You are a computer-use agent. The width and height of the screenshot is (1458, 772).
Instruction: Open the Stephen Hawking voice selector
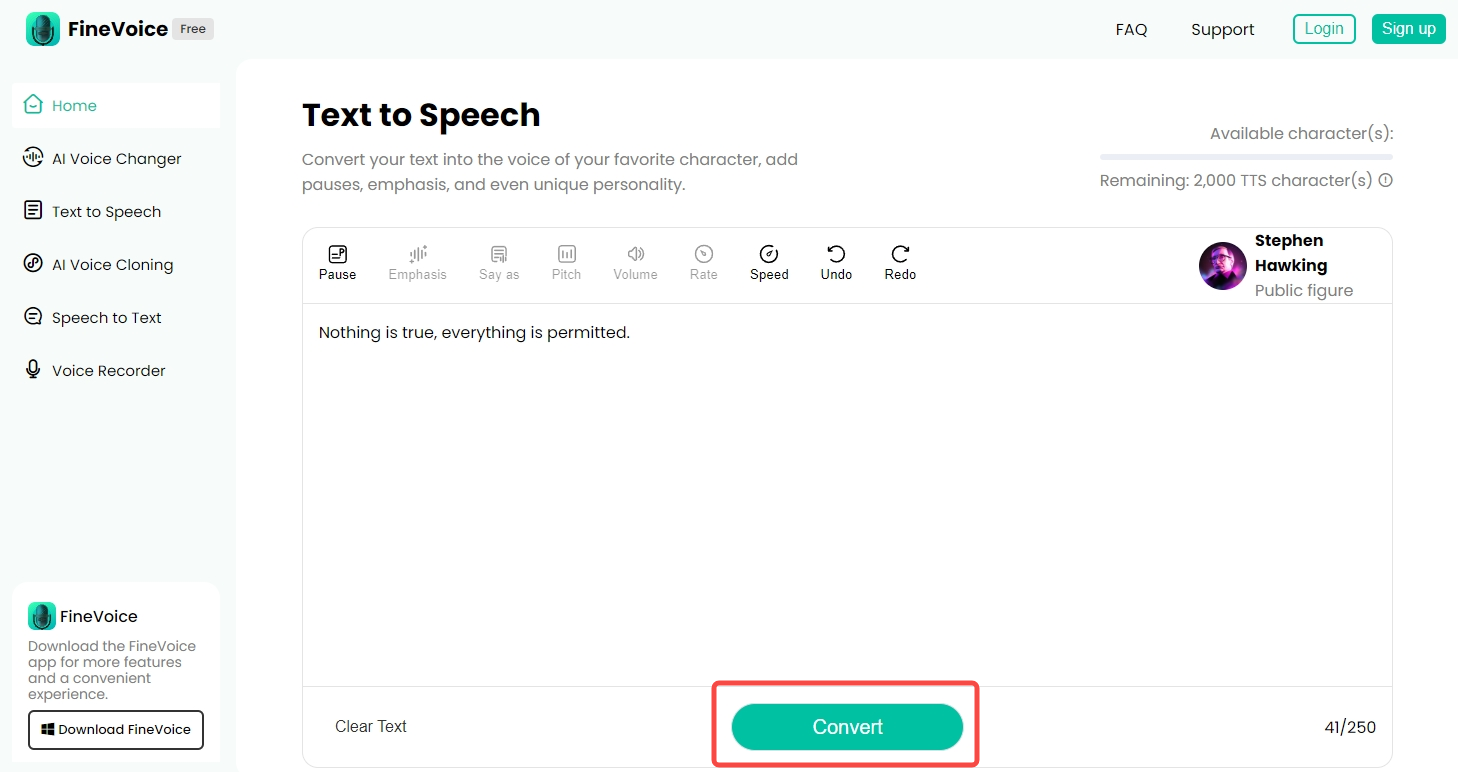point(1290,265)
